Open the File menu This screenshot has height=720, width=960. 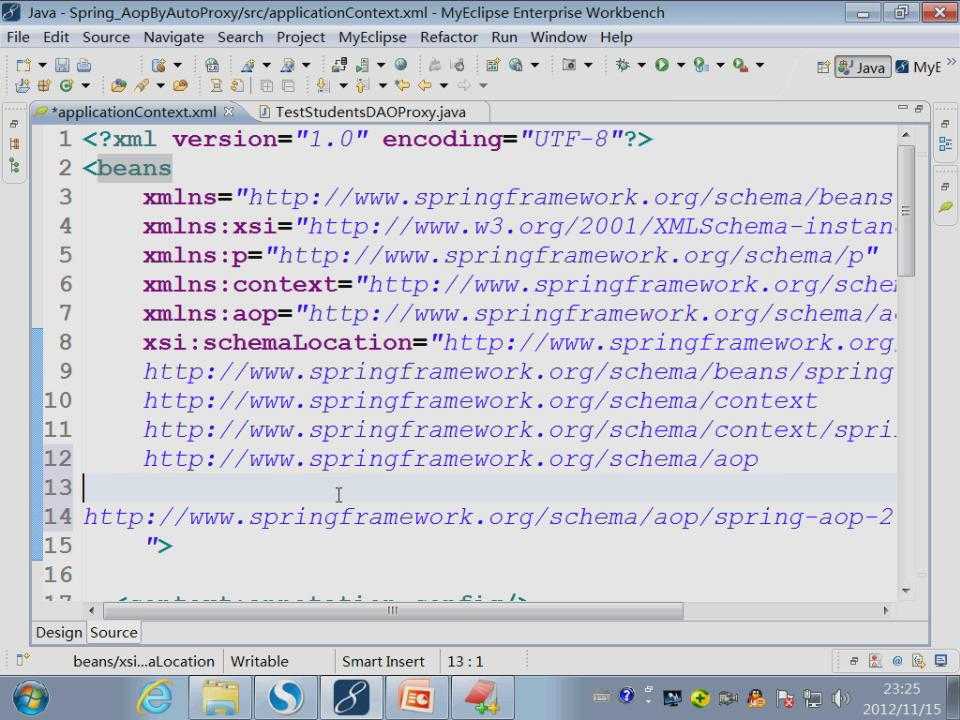pos(18,37)
